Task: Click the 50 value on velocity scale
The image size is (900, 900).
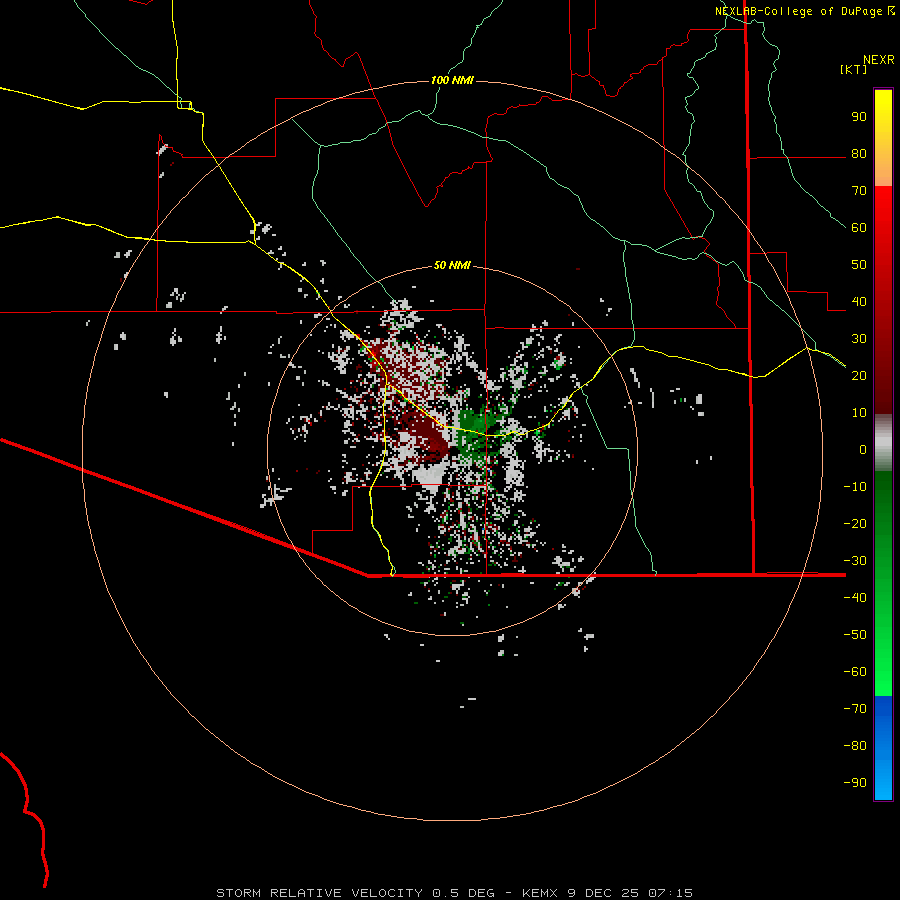Action: coord(859,265)
